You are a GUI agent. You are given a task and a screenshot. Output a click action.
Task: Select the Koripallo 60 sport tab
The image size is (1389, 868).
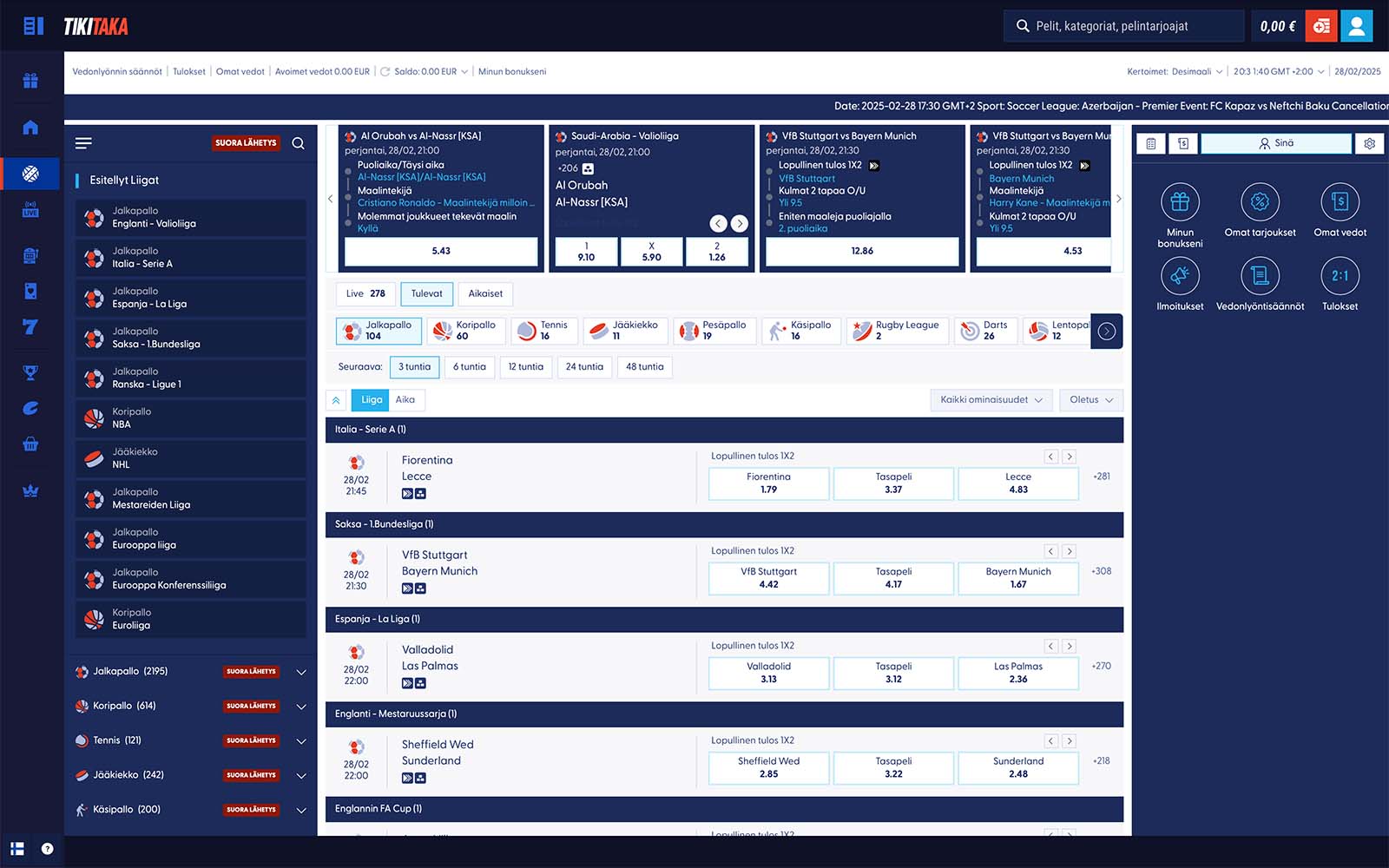click(468, 331)
